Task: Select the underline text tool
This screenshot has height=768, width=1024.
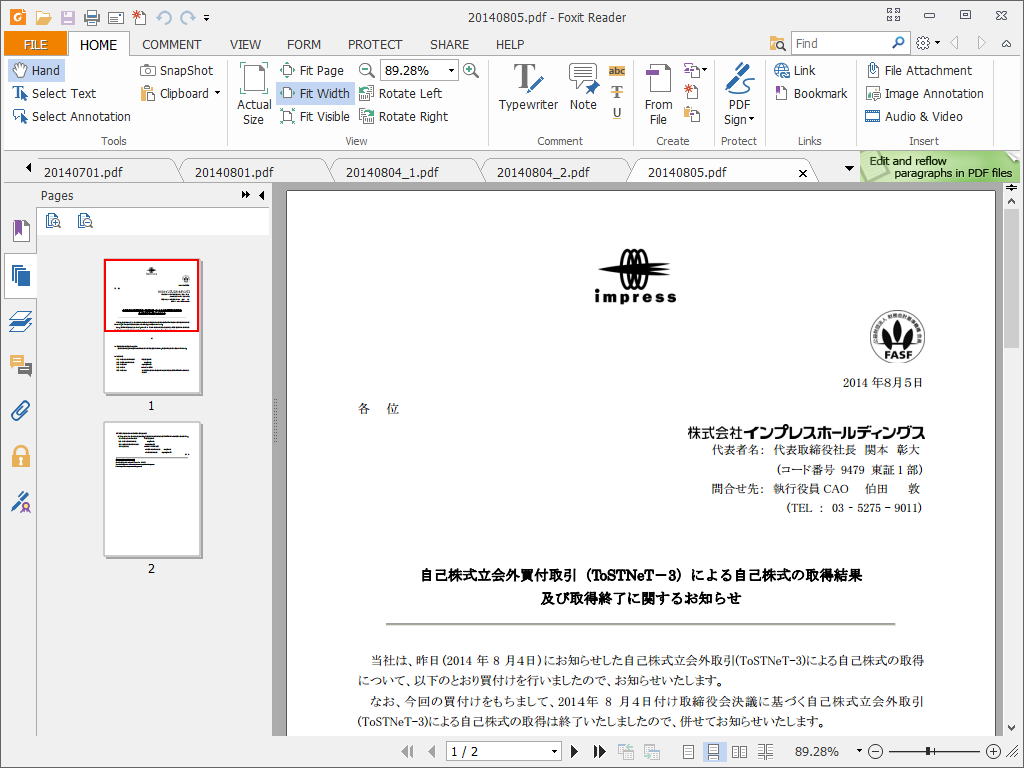Action: [617, 113]
